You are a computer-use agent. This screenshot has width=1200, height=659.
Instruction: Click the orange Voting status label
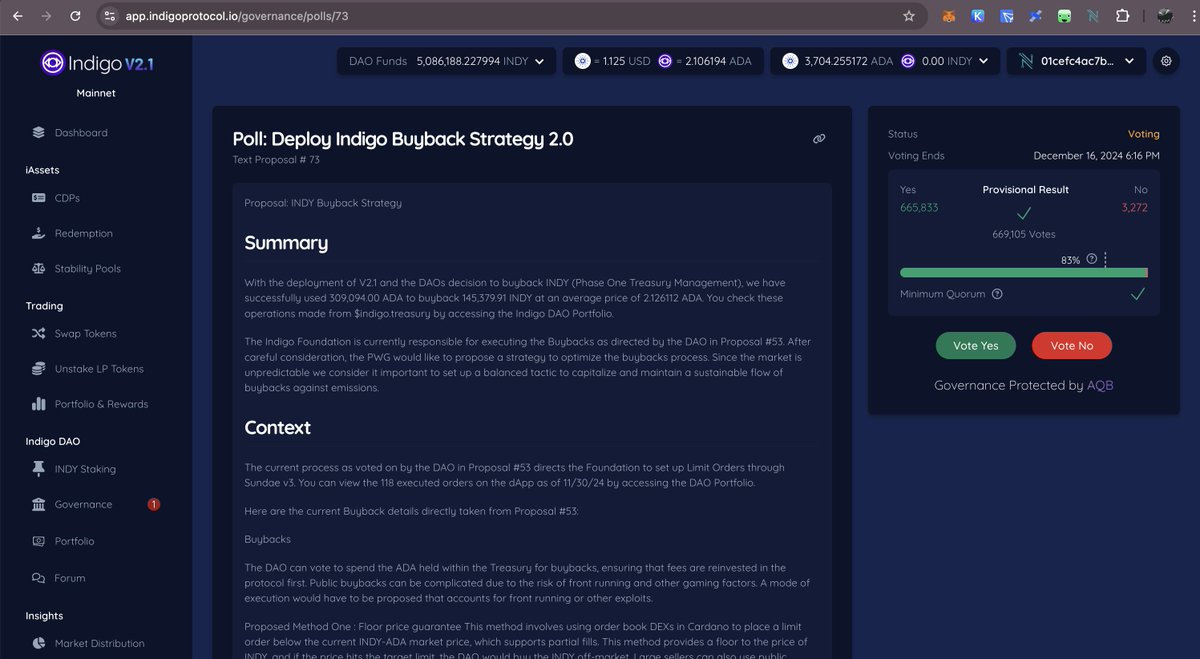[1143, 133]
